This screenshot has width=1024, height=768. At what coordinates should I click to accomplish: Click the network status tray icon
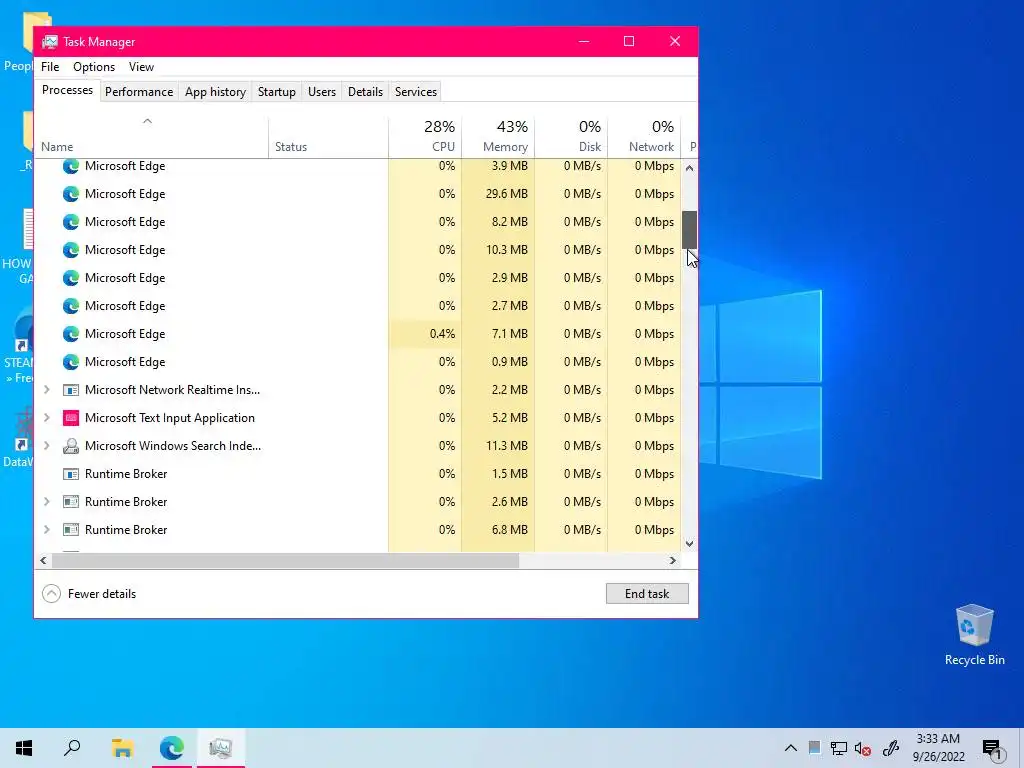(839, 748)
